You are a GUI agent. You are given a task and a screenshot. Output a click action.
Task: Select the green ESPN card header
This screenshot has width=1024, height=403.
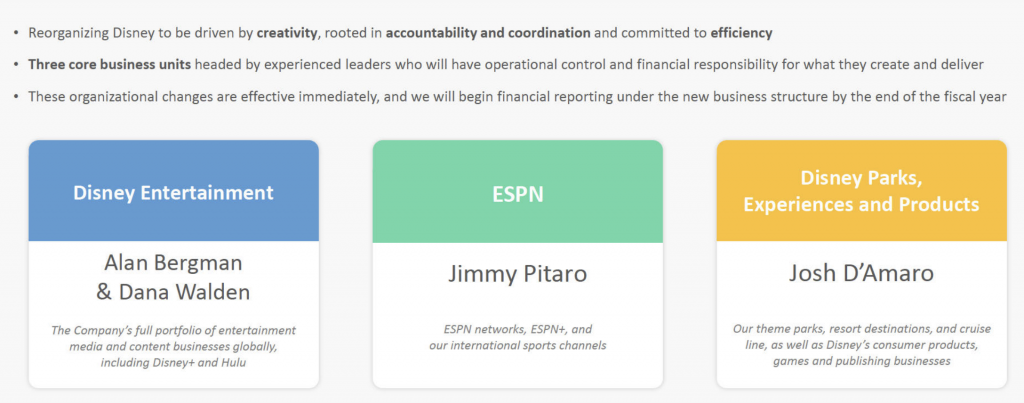tap(517, 193)
